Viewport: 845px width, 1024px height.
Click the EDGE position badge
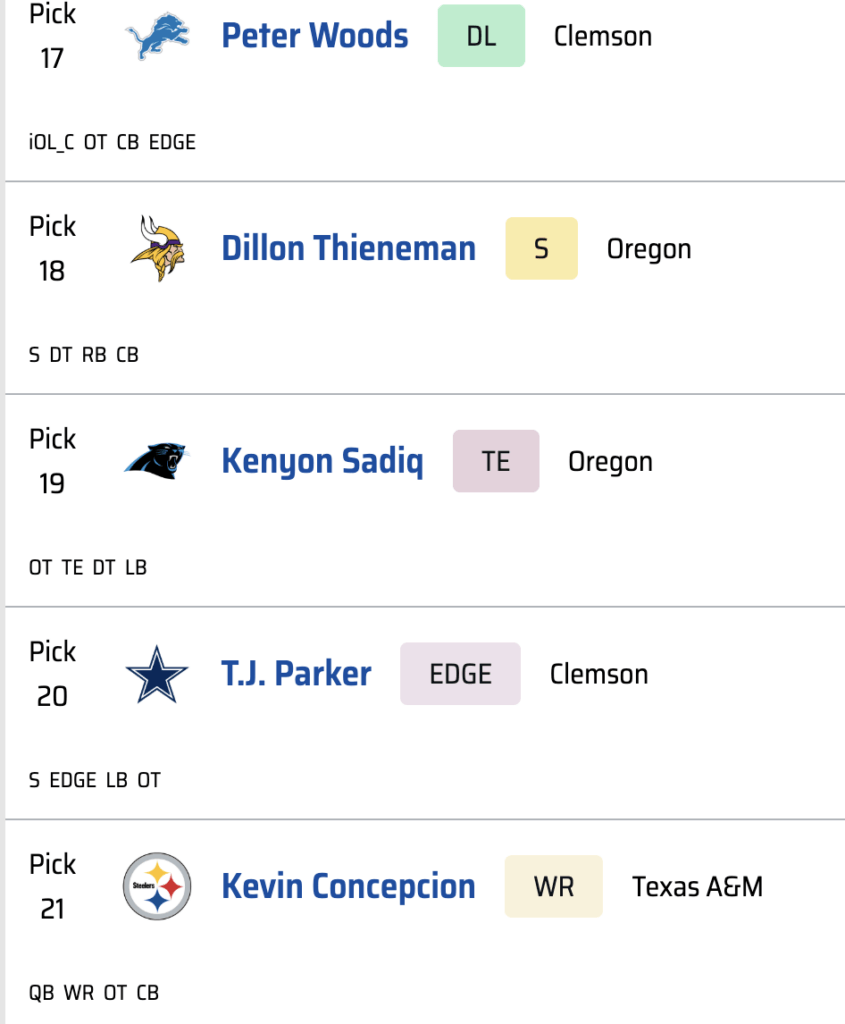tap(460, 674)
